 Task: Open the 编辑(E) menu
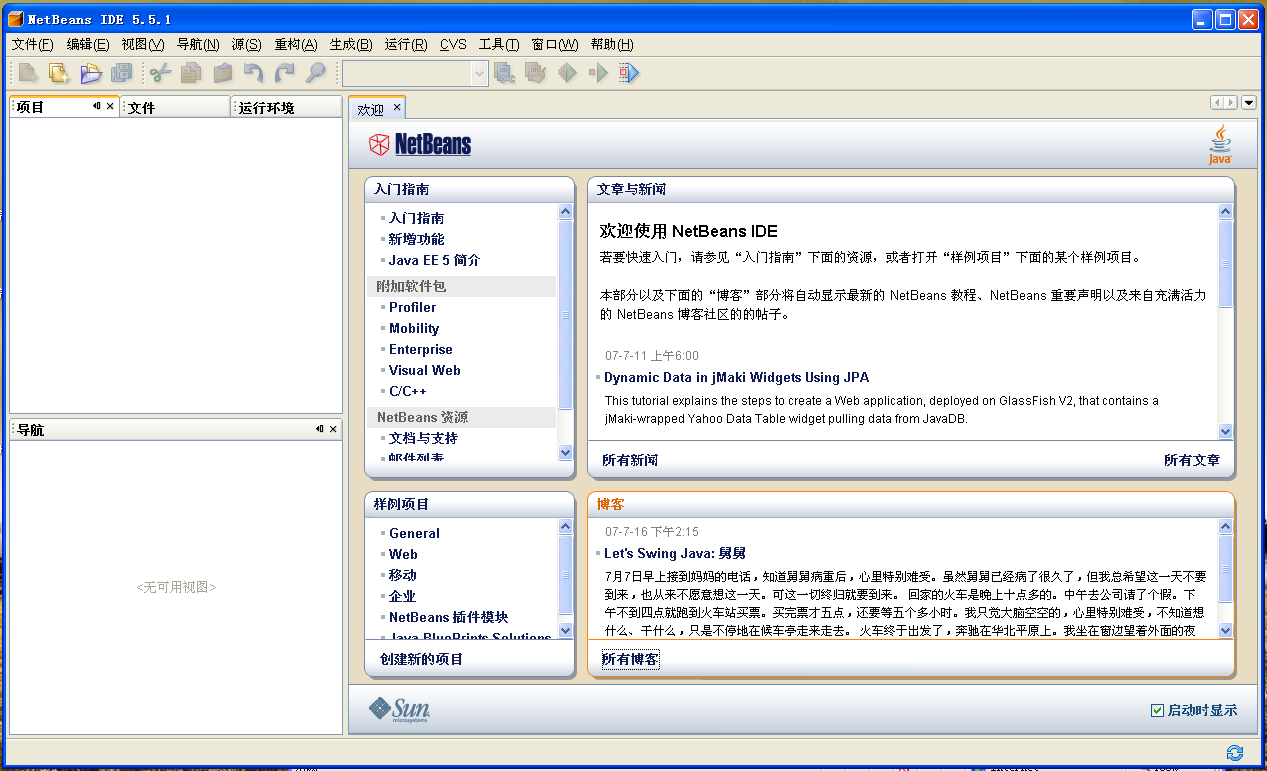coord(88,44)
